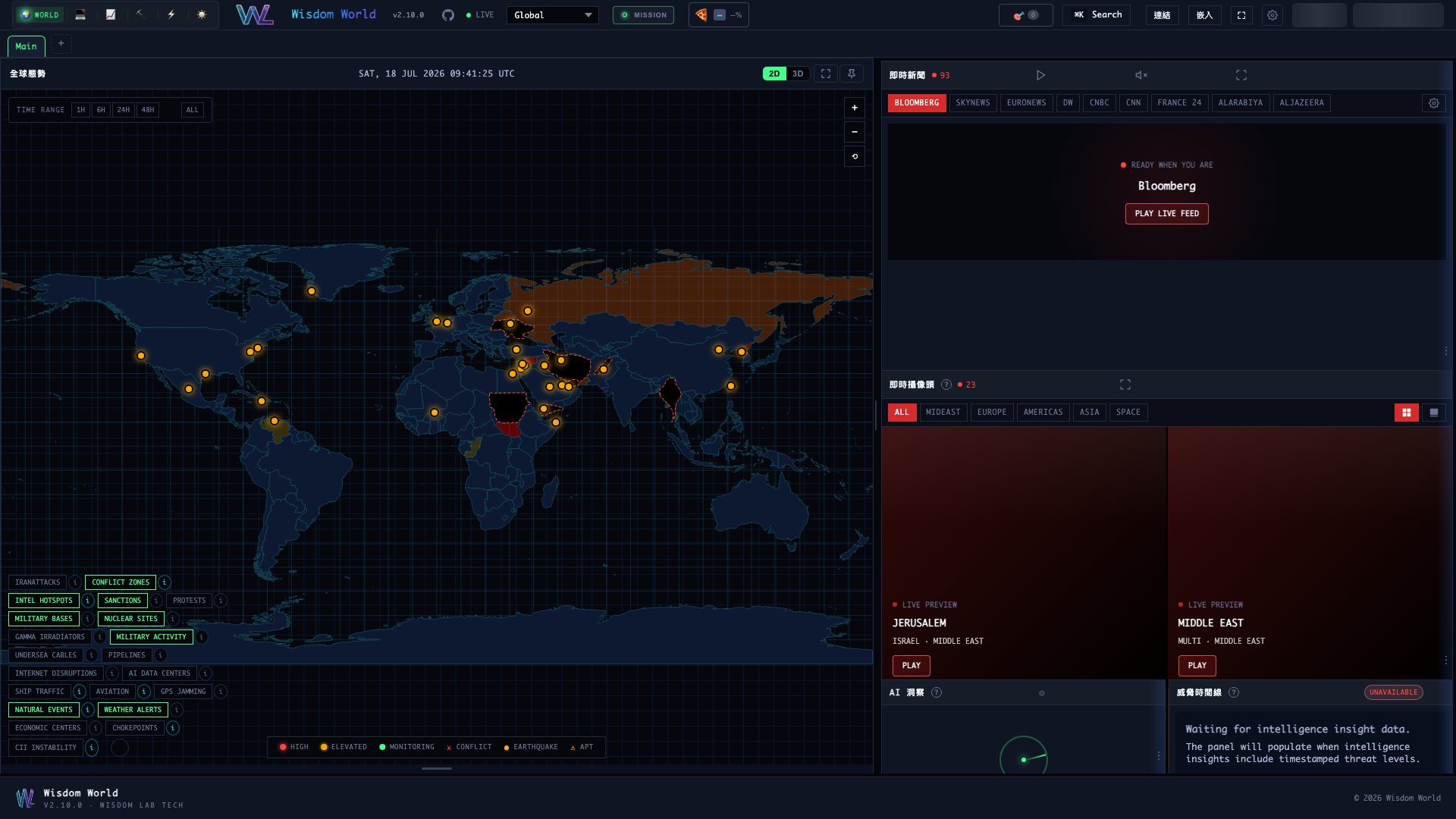The width and height of the screenshot is (1456, 819).
Task: Open the target alerts counter icon
Action: (1025, 15)
